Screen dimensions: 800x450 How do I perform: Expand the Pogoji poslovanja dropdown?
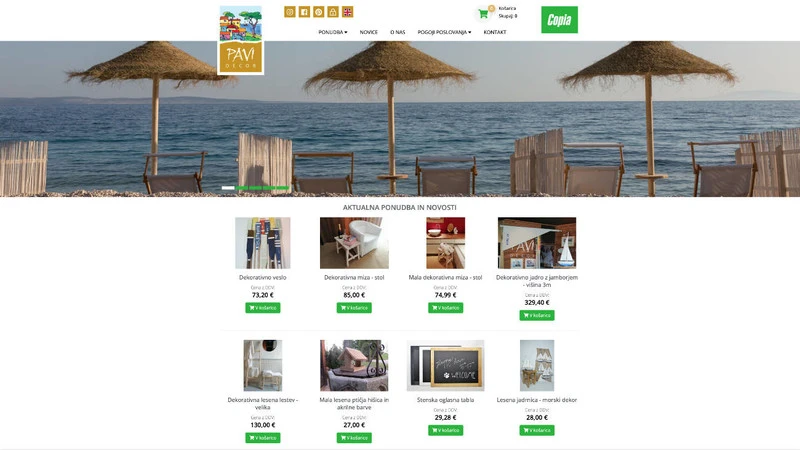coord(444,32)
